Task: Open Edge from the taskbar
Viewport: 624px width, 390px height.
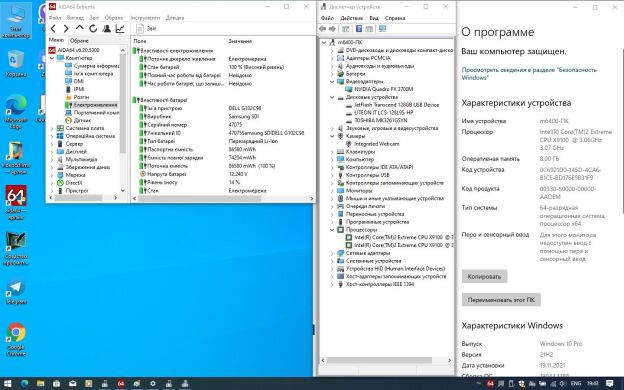Action: pos(25,384)
